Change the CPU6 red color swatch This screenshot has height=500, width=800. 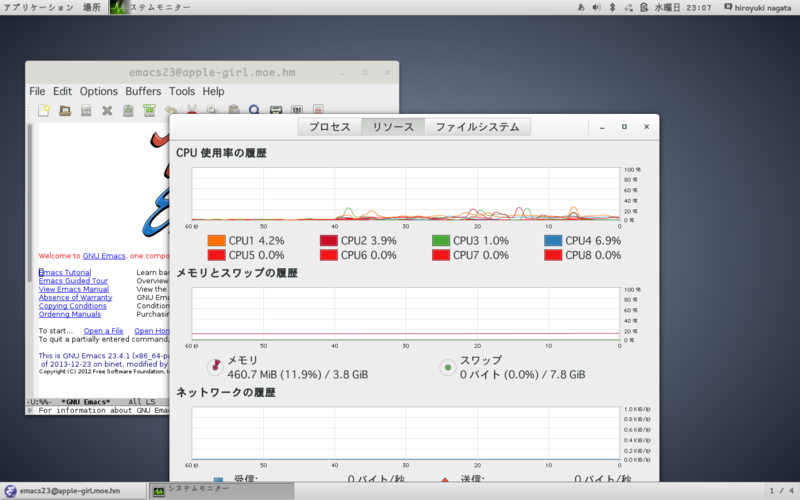329,255
